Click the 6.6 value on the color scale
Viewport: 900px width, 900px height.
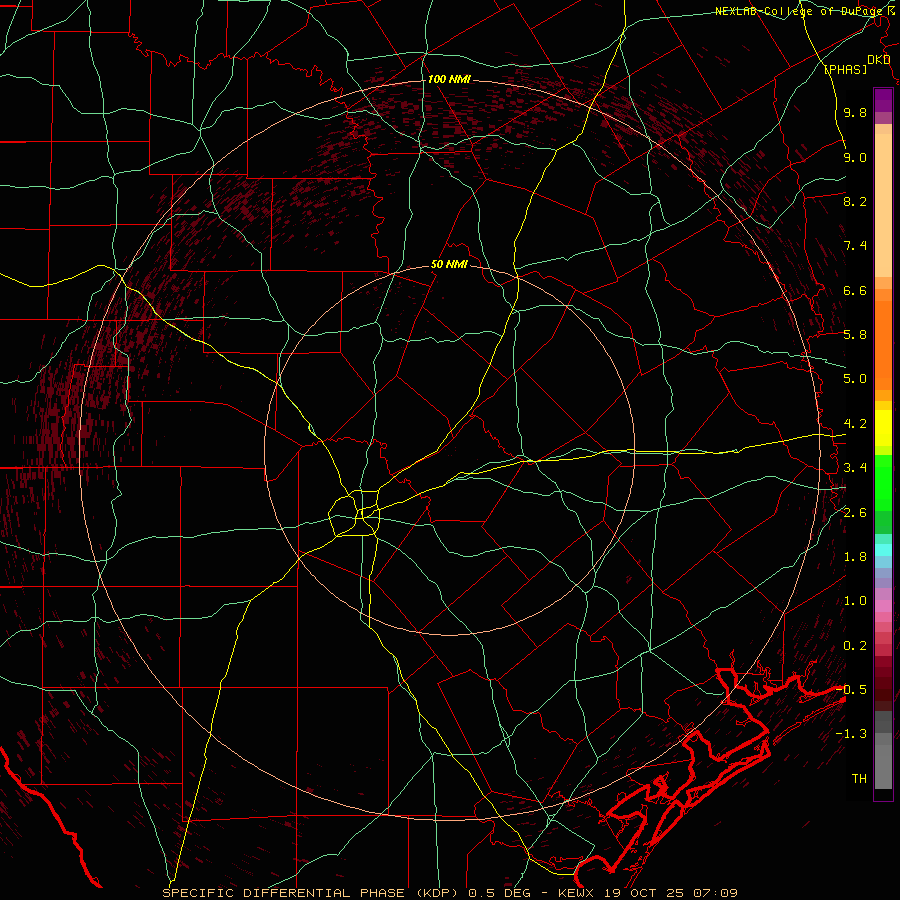tap(855, 290)
